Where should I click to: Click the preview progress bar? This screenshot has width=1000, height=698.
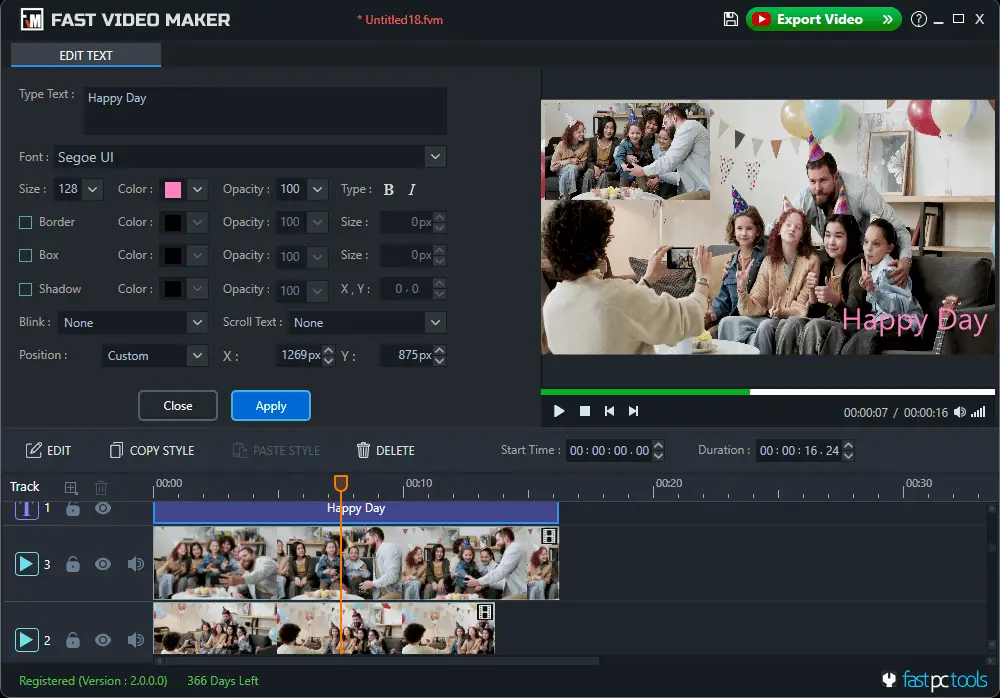pos(767,392)
